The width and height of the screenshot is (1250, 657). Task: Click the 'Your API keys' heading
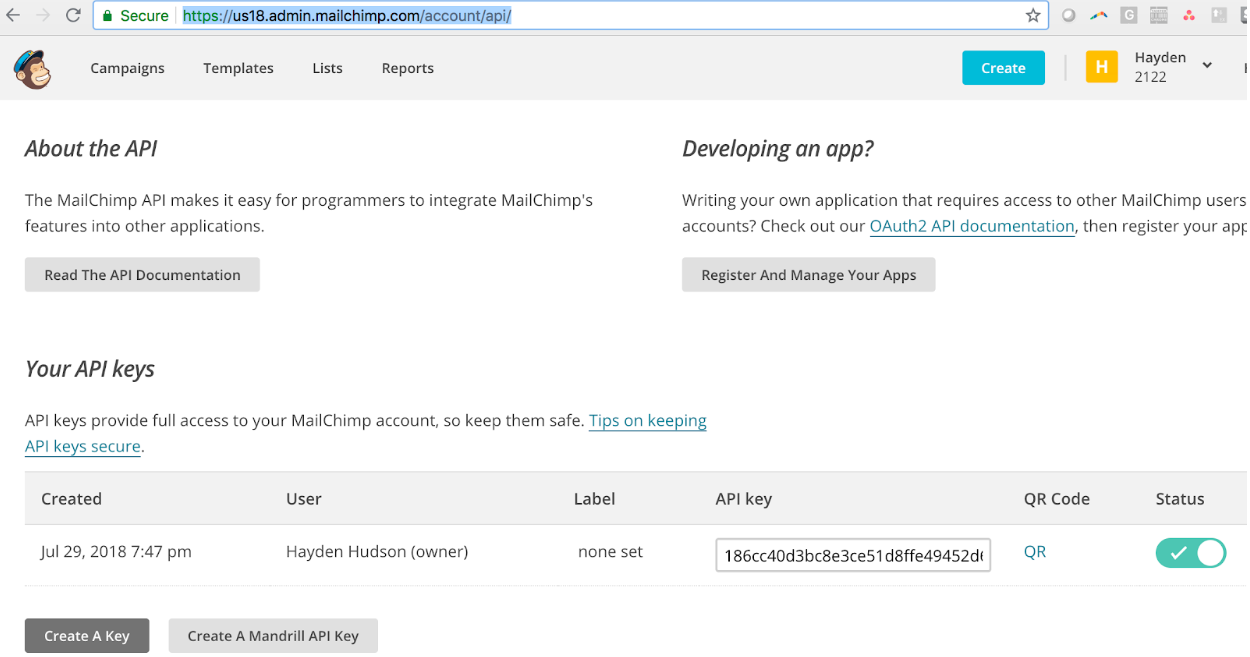click(x=90, y=369)
